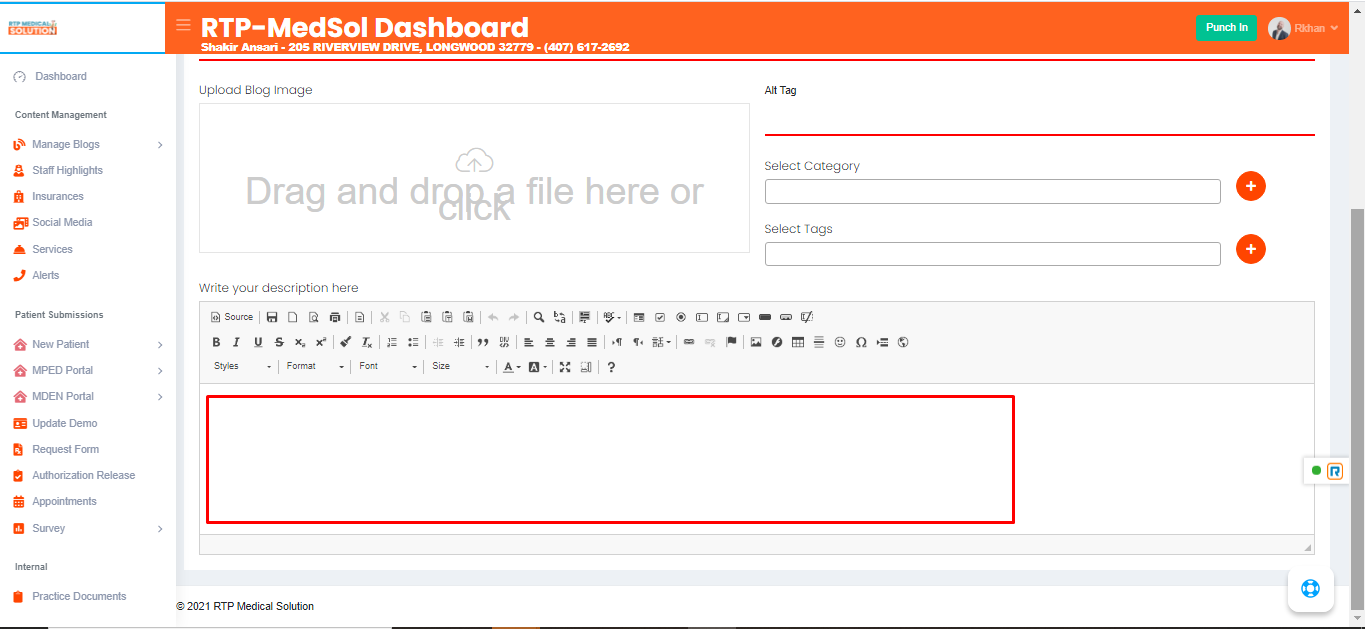Toggle Bold formatting

pos(216,342)
